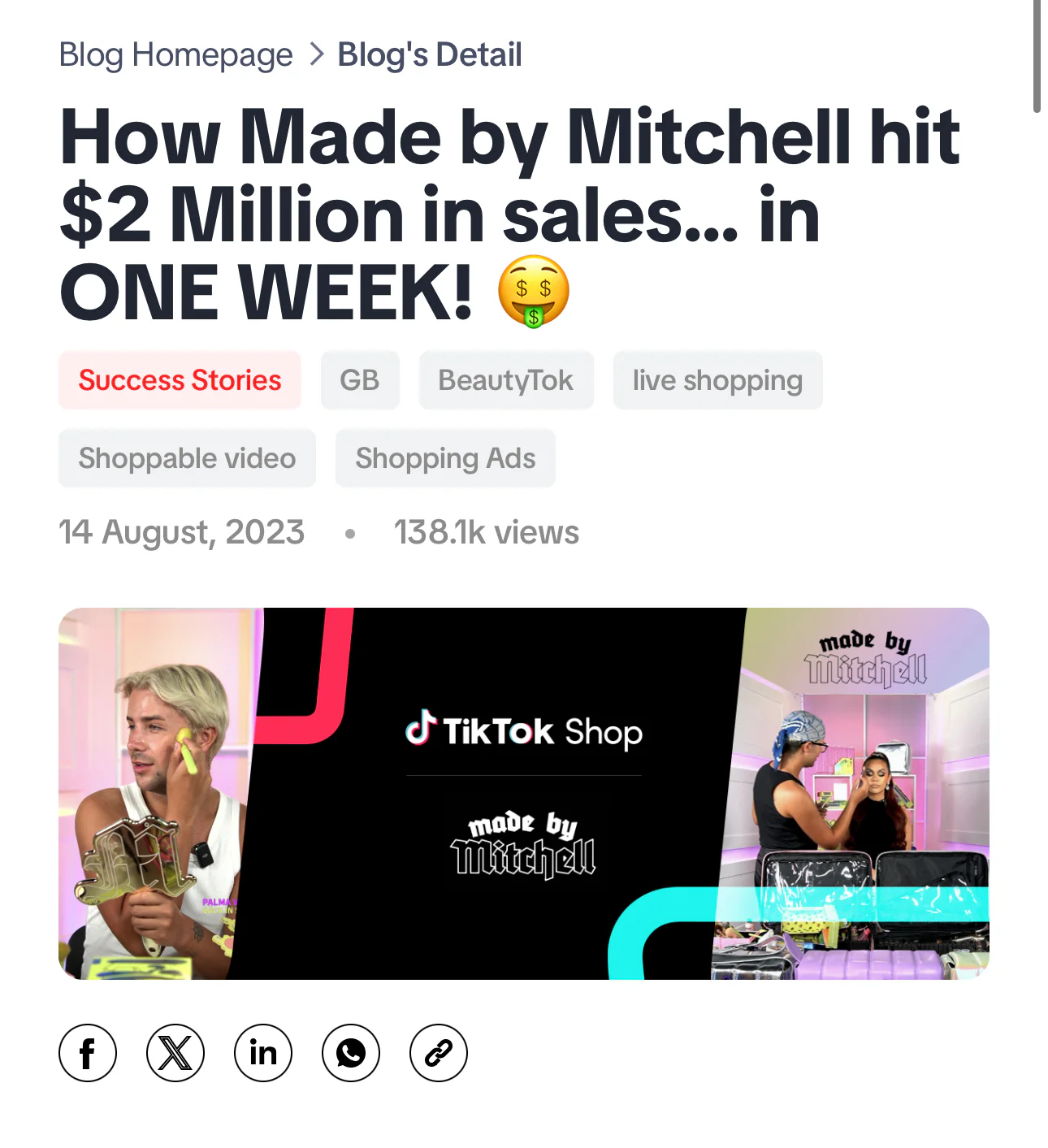The height and width of the screenshot is (1148, 1048).
Task: Click the money-mouth emoji in the title
Action: coord(533,292)
